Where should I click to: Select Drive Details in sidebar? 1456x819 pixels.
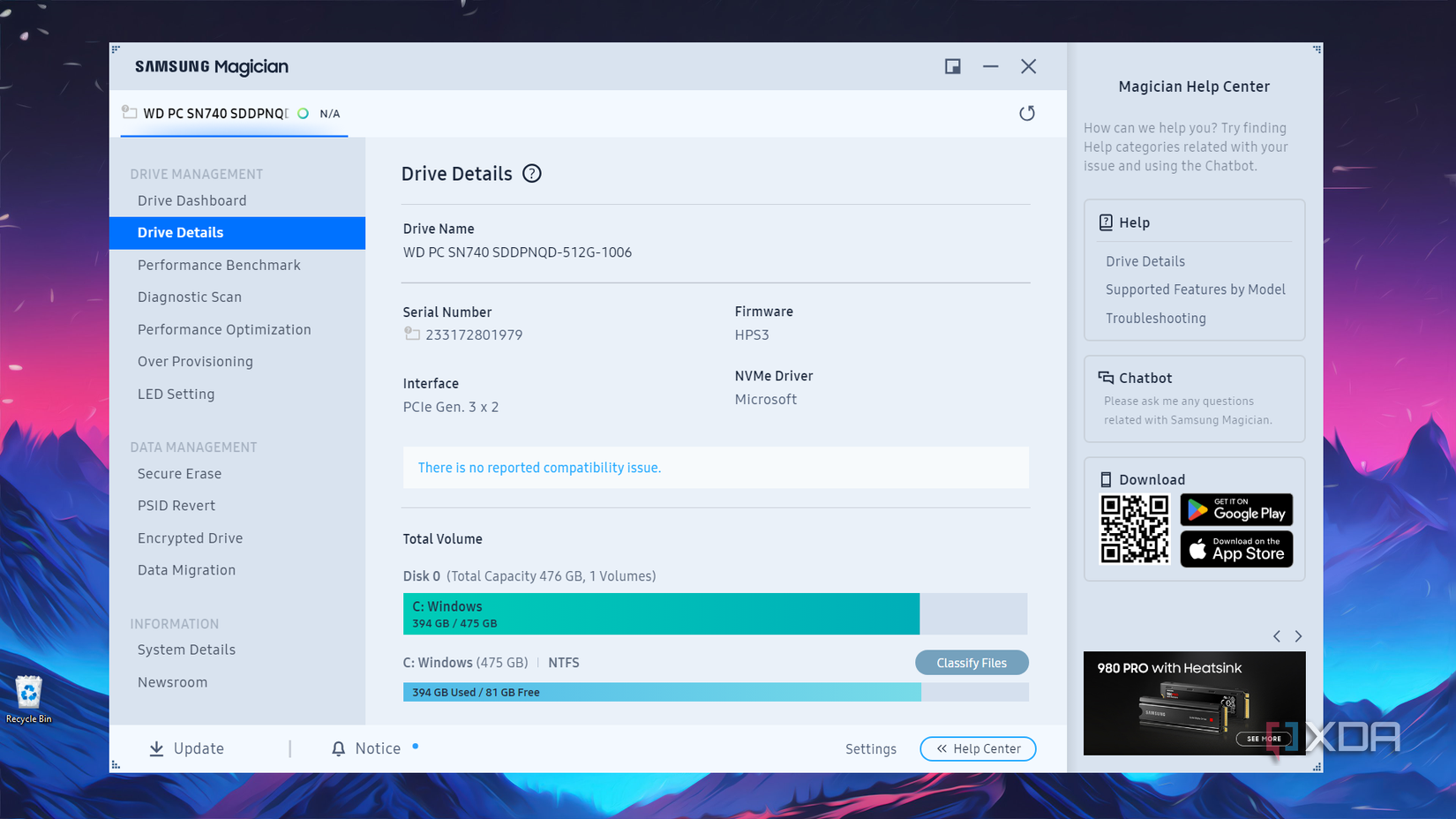[237, 233]
